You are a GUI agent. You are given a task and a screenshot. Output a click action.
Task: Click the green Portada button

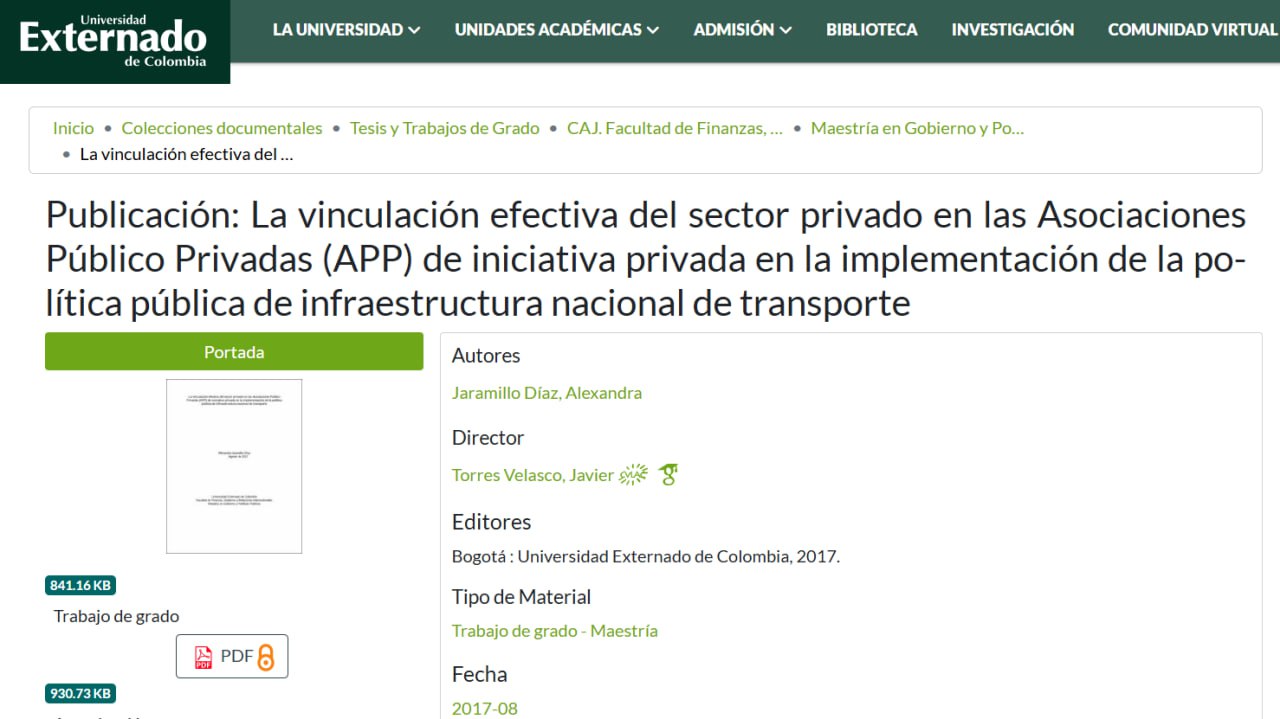point(234,352)
